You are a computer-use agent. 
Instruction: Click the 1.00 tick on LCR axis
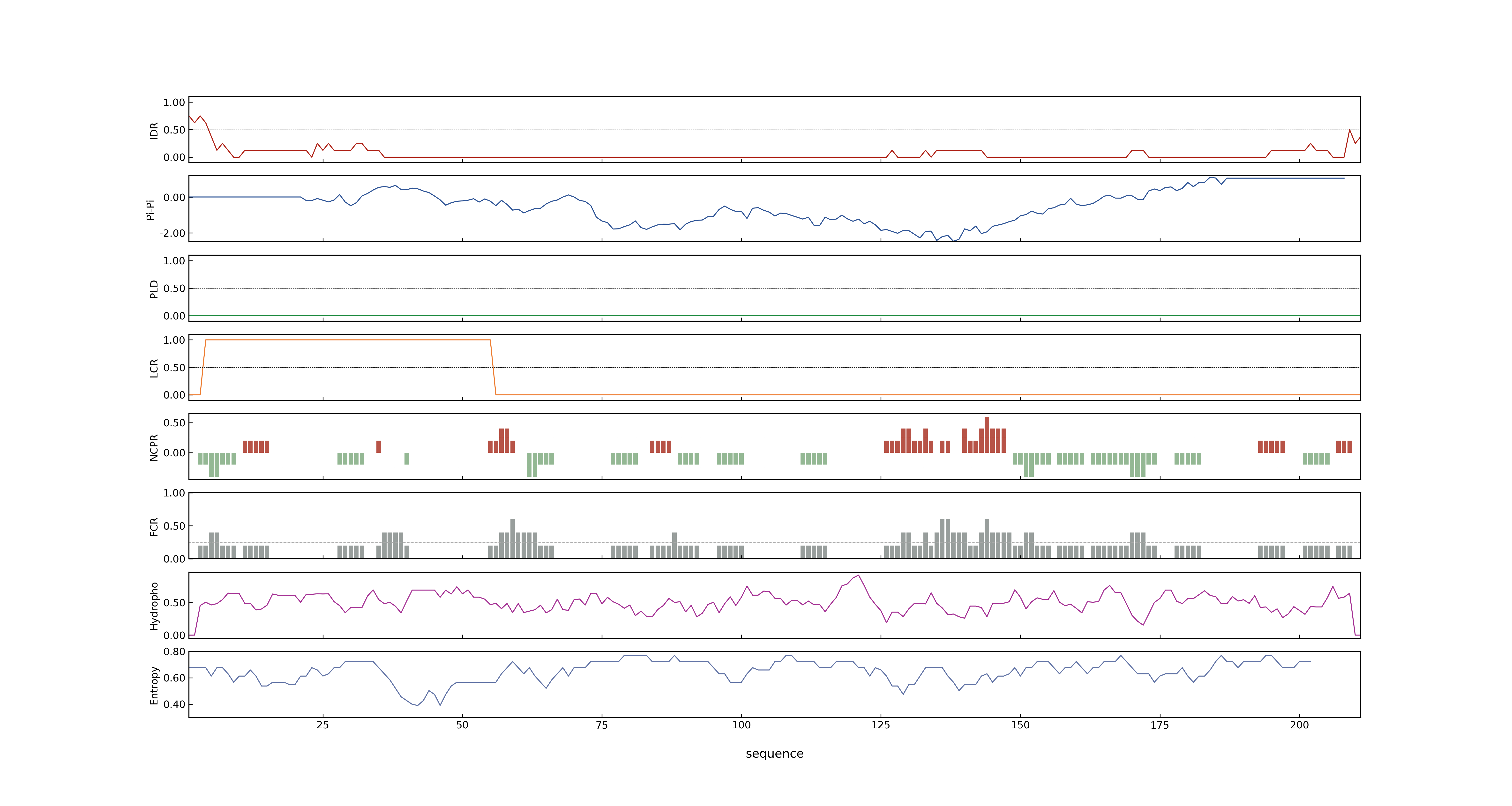coord(174,340)
